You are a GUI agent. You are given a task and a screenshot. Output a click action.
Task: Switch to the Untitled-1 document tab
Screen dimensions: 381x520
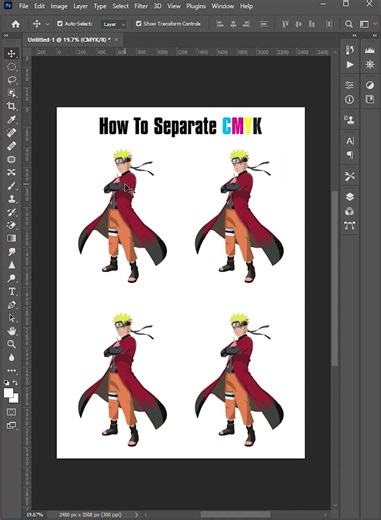point(69,40)
